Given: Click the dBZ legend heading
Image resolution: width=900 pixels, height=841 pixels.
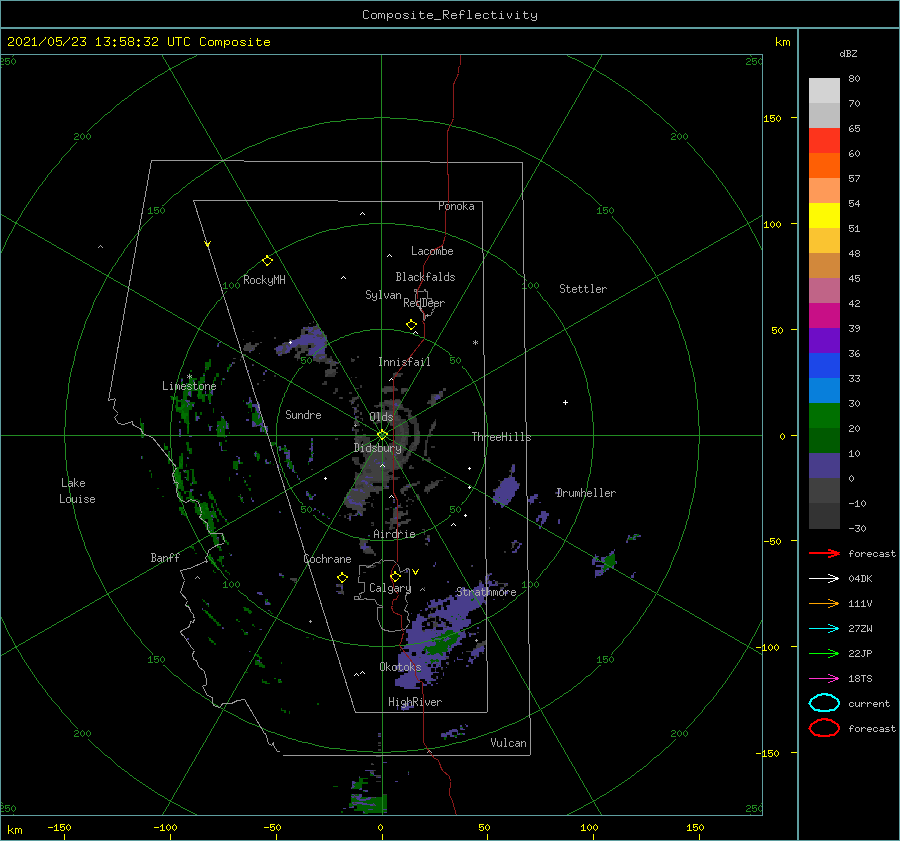Looking at the screenshot, I should click(848, 54).
